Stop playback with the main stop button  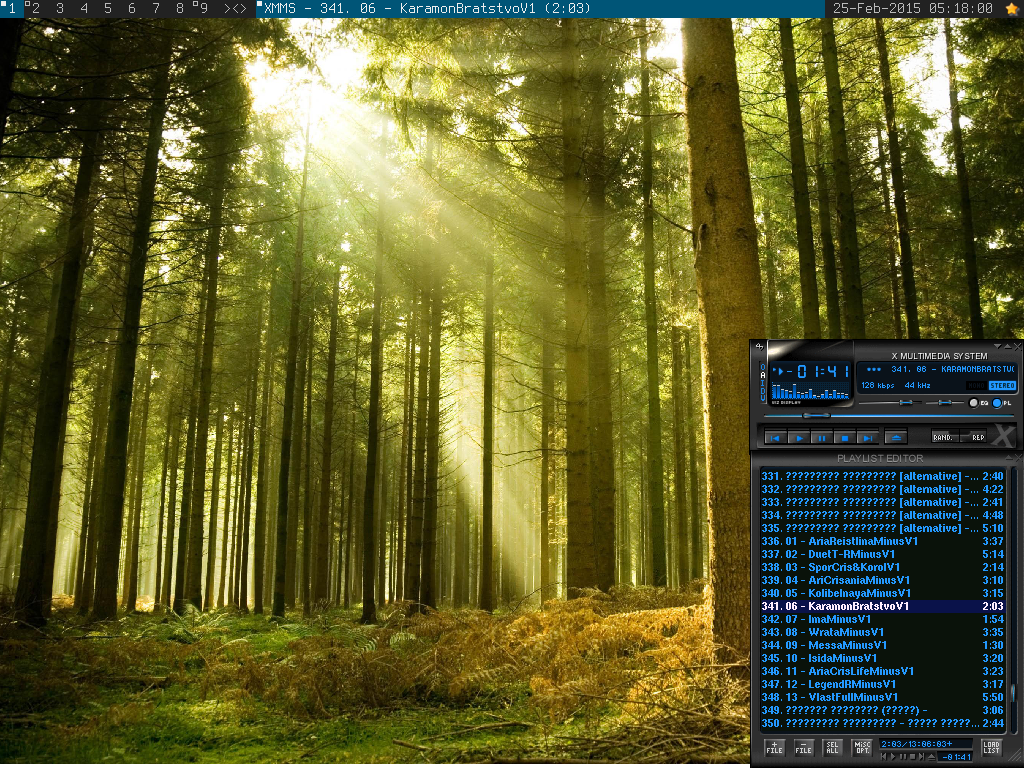coord(844,438)
